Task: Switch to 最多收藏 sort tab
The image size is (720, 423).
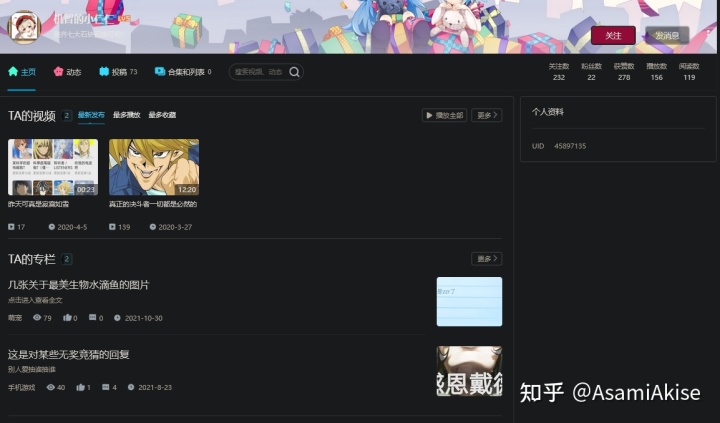Action: tap(162, 115)
